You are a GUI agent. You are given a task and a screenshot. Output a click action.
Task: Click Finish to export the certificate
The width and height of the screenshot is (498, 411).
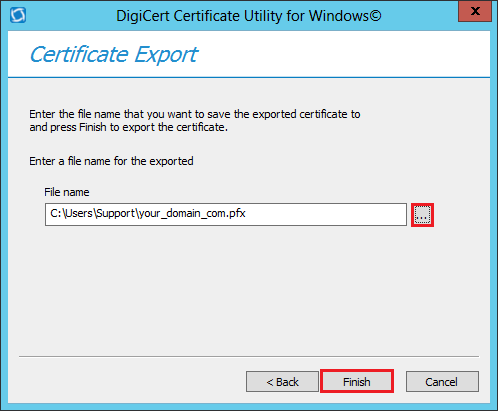pyautogui.click(x=357, y=381)
